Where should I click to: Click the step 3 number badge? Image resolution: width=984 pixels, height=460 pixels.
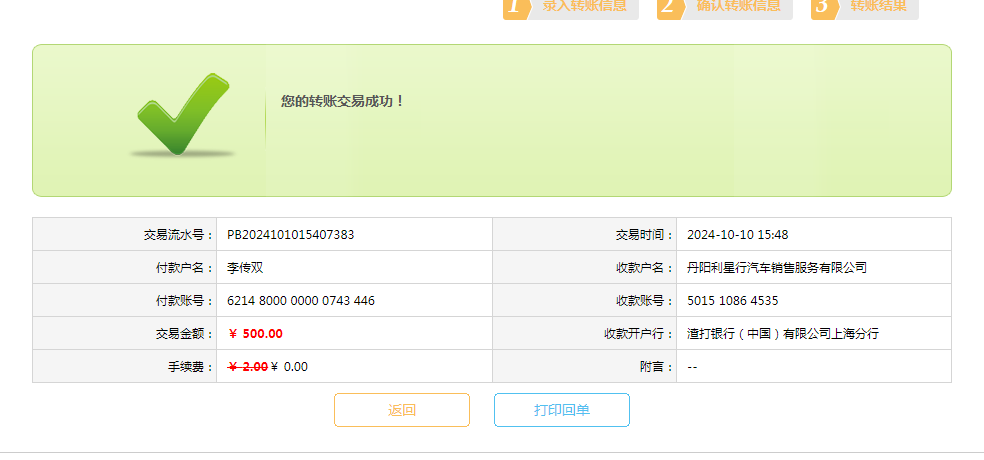click(x=823, y=6)
